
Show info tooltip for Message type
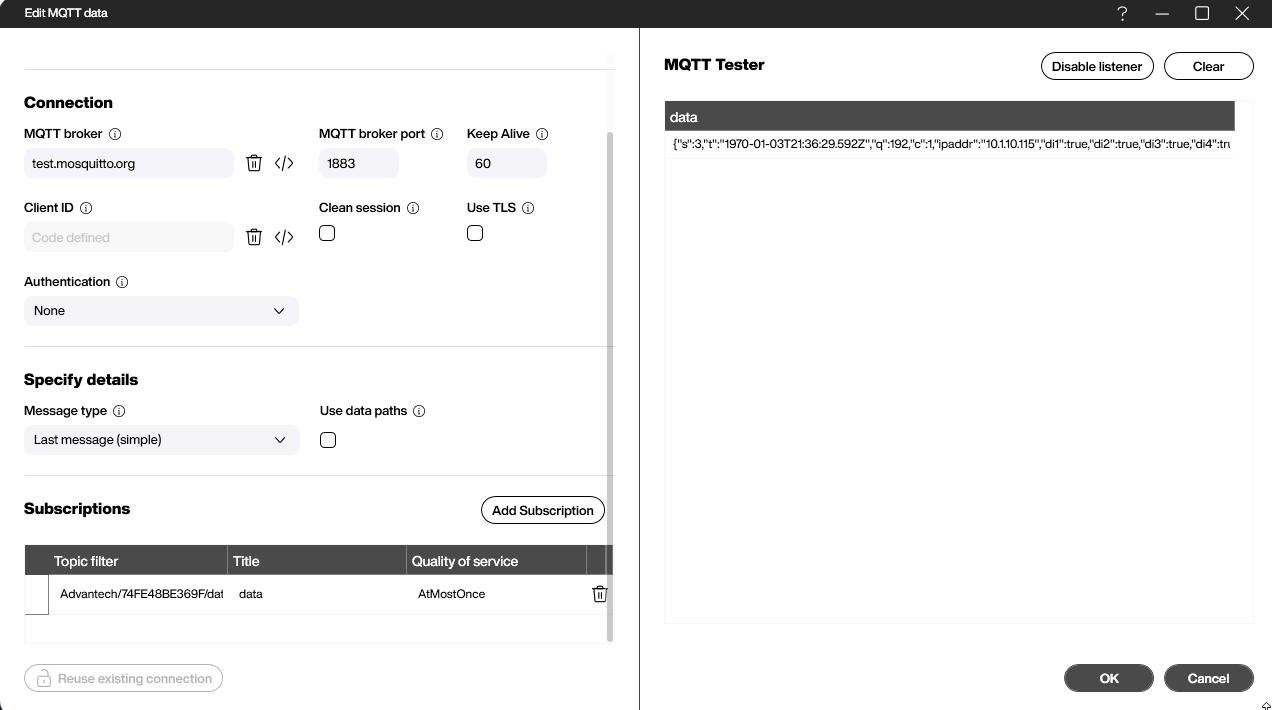(119, 410)
